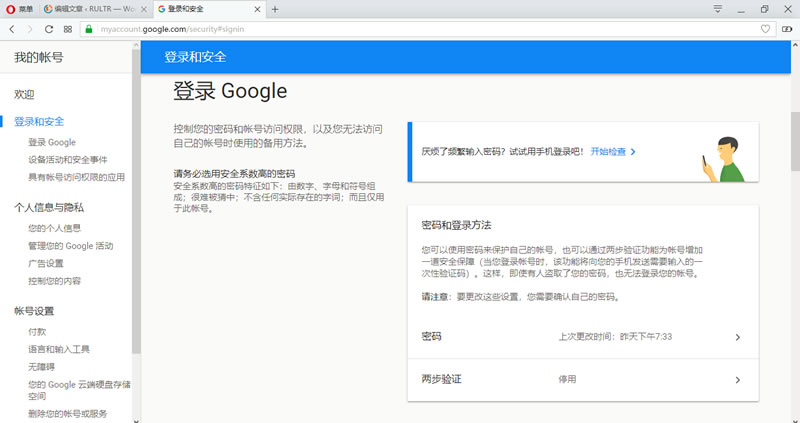Open 语言和输入工具 sidebar link
Viewport: 800px width, 423px height.
[x=59, y=349]
